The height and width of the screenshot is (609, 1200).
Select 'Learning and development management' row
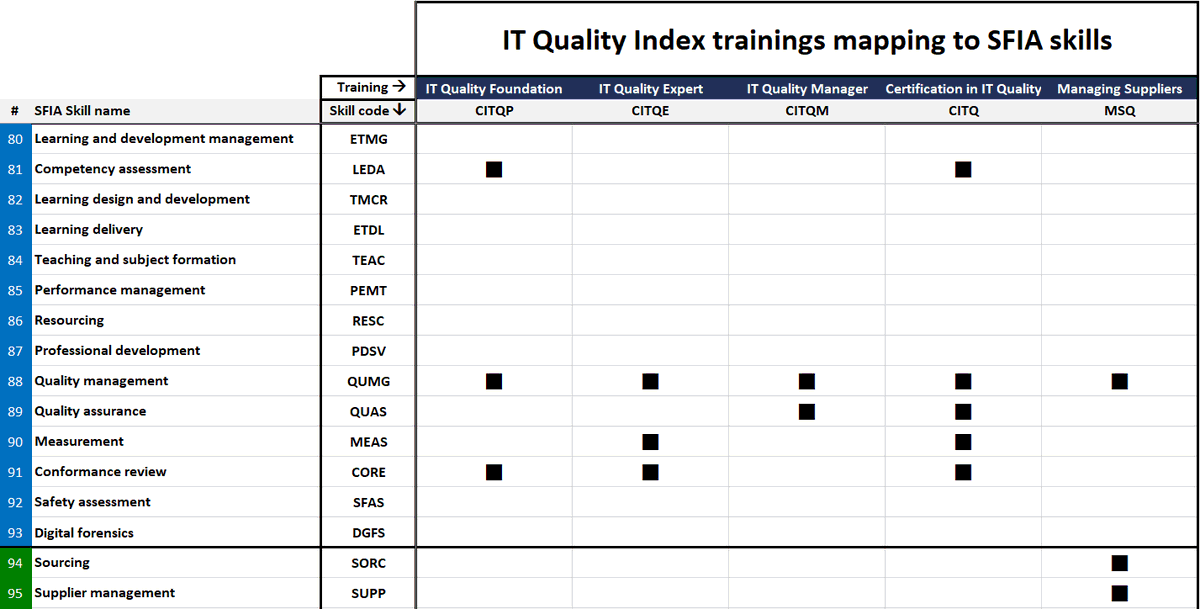pyautogui.click(x=164, y=139)
